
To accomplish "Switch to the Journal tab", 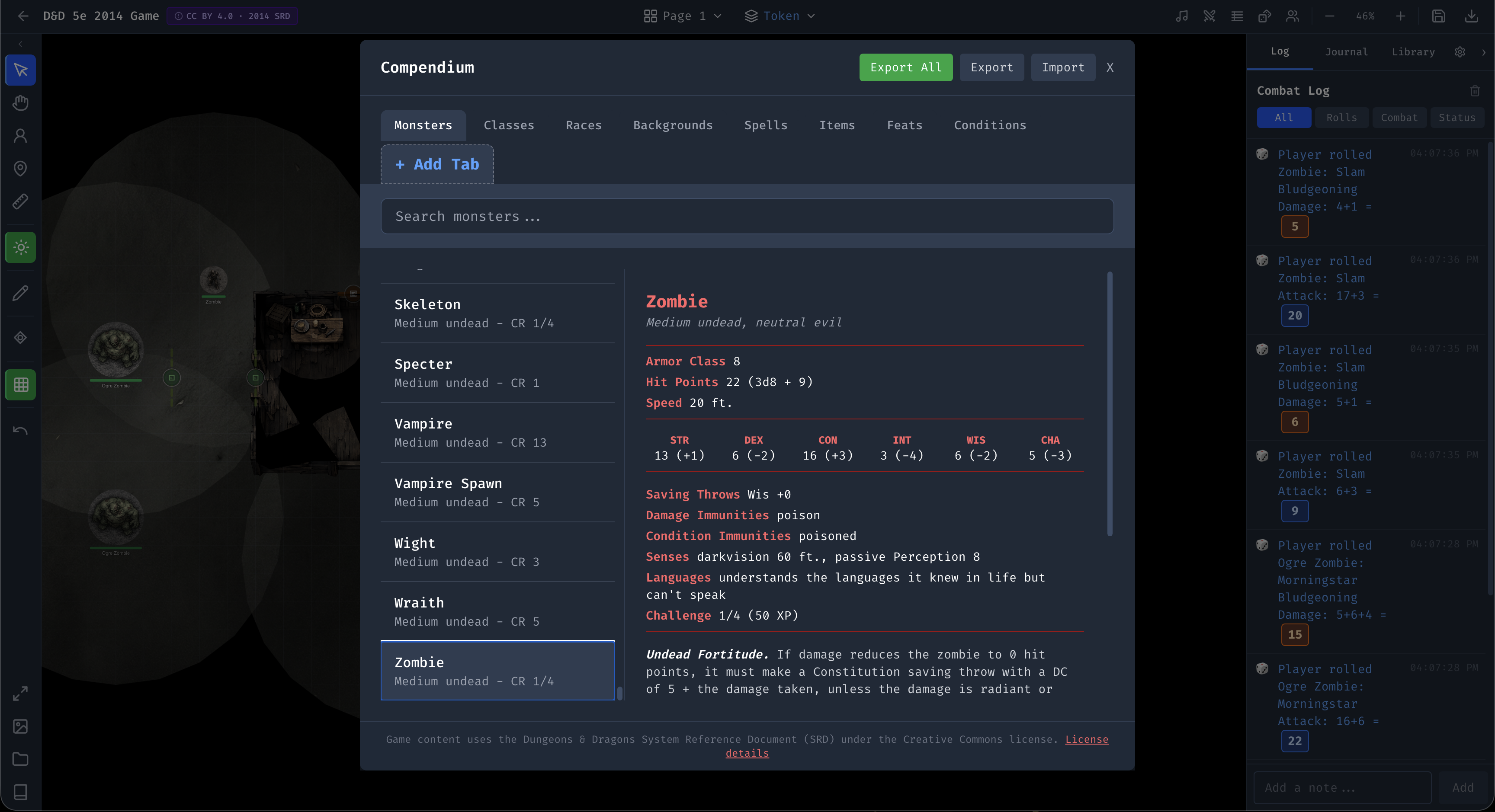I will 1347,52.
